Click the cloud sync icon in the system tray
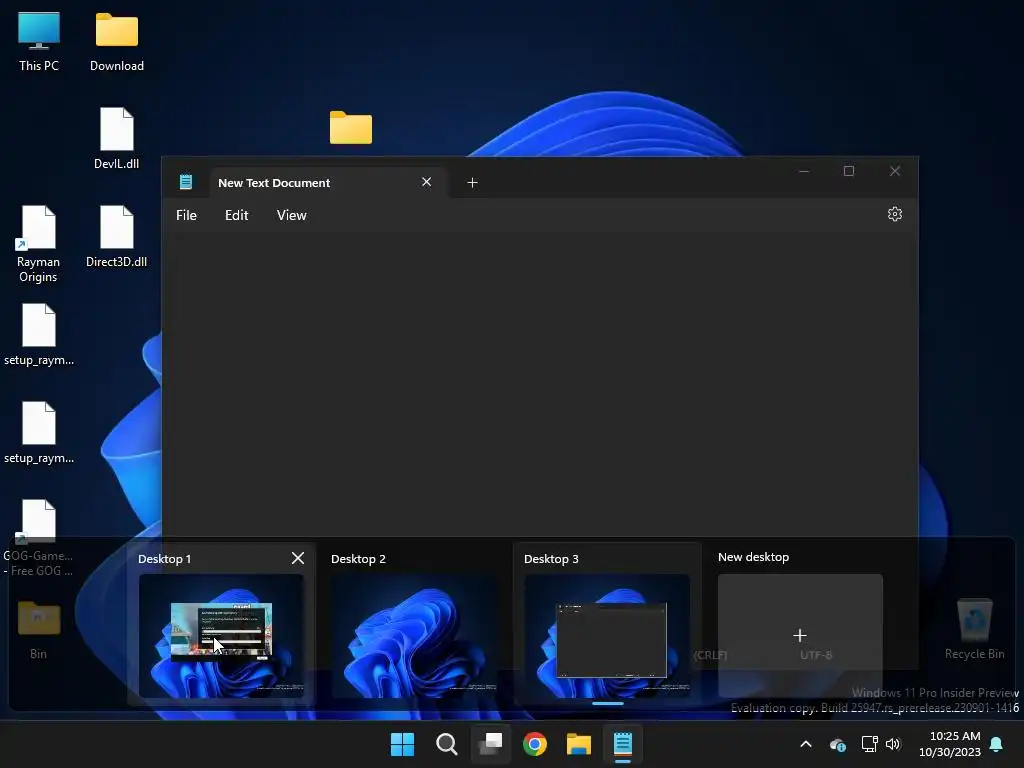Screen dimensions: 1024x768 click(x=838, y=744)
